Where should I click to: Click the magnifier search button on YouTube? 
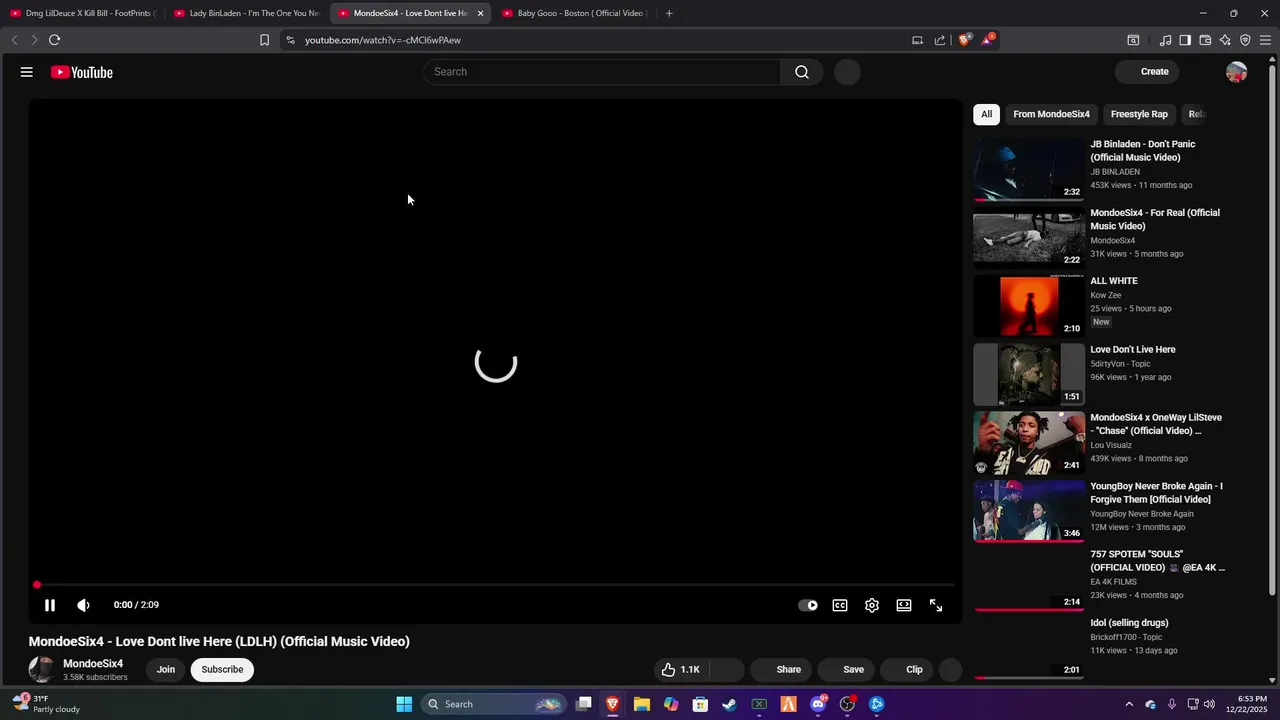point(802,72)
